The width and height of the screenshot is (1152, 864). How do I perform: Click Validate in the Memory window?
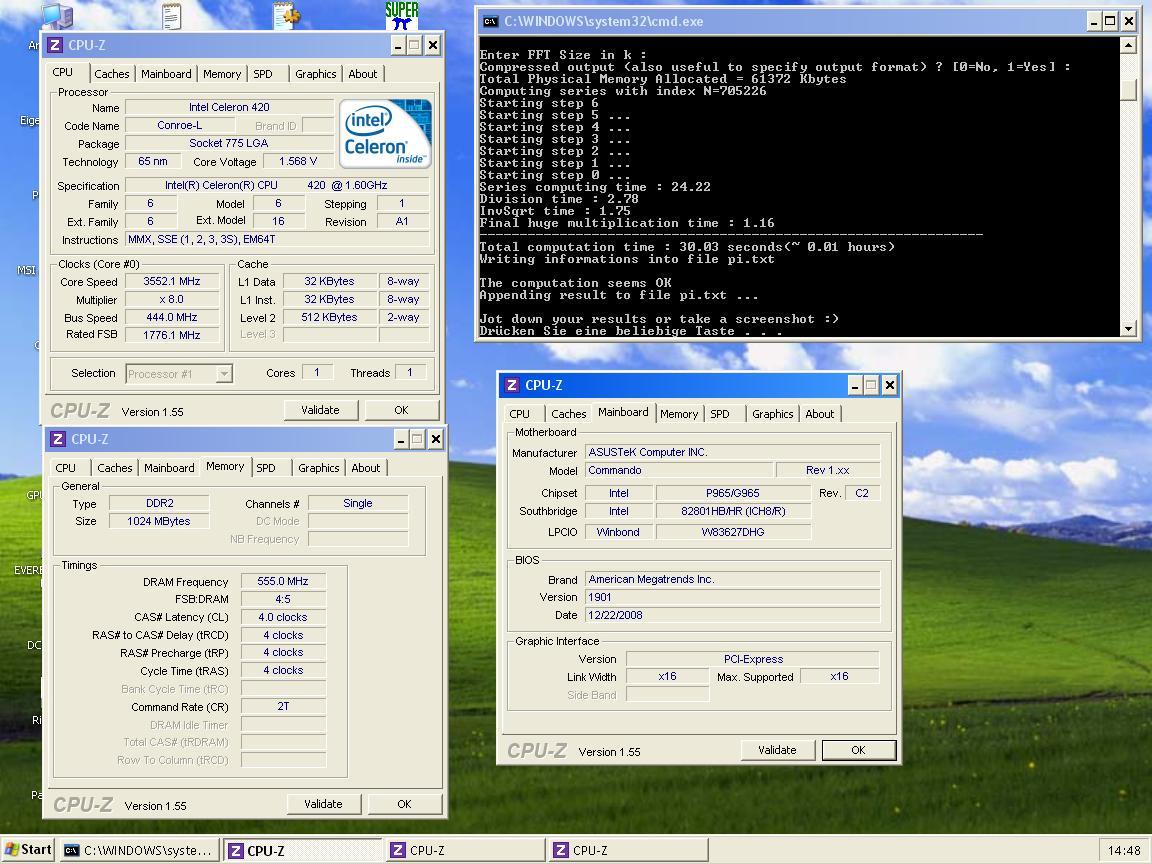tap(323, 804)
